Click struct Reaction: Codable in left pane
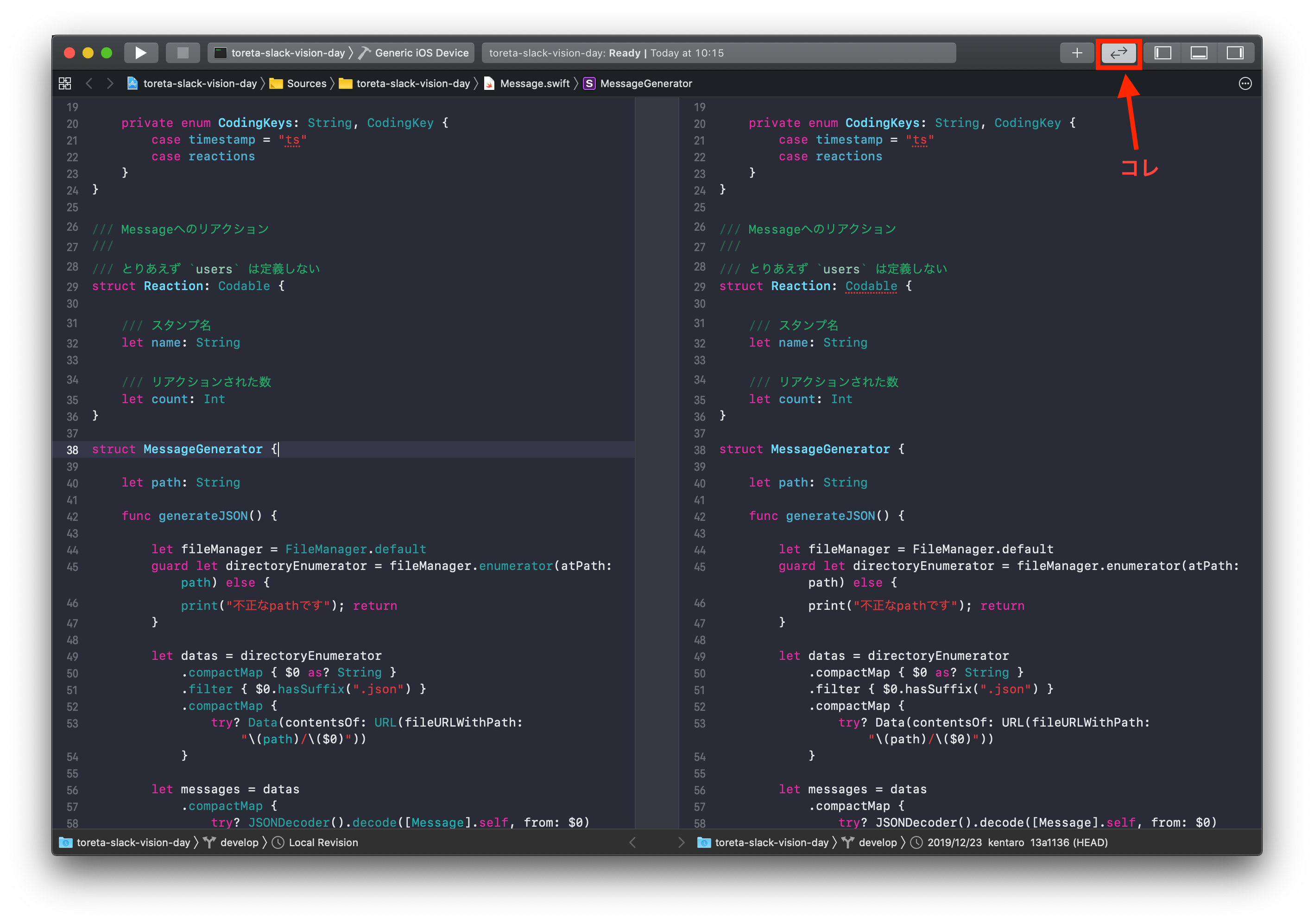1314x924 pixels. [x=188, y=286]
